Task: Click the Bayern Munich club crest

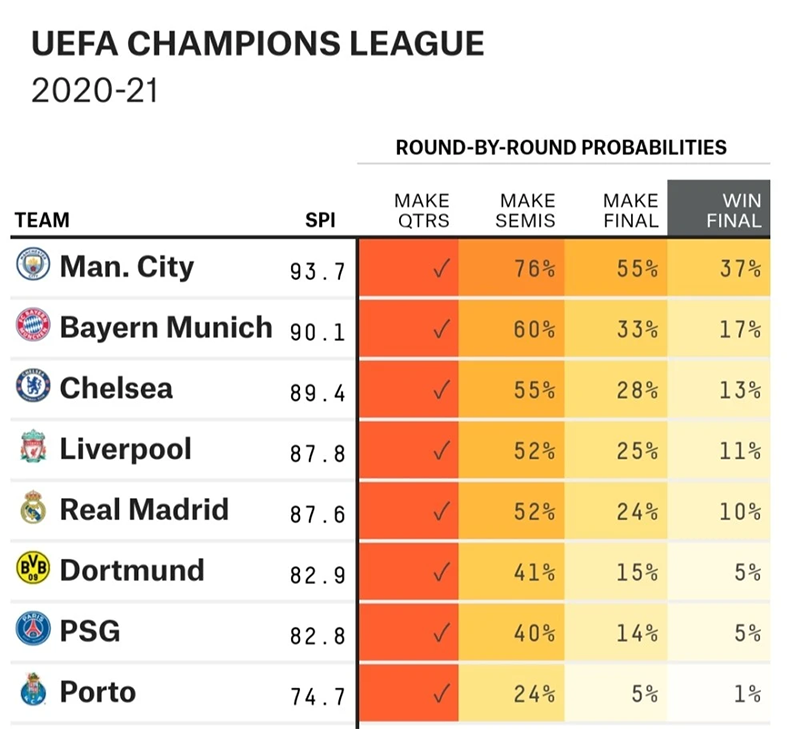Action: (33, 324)
